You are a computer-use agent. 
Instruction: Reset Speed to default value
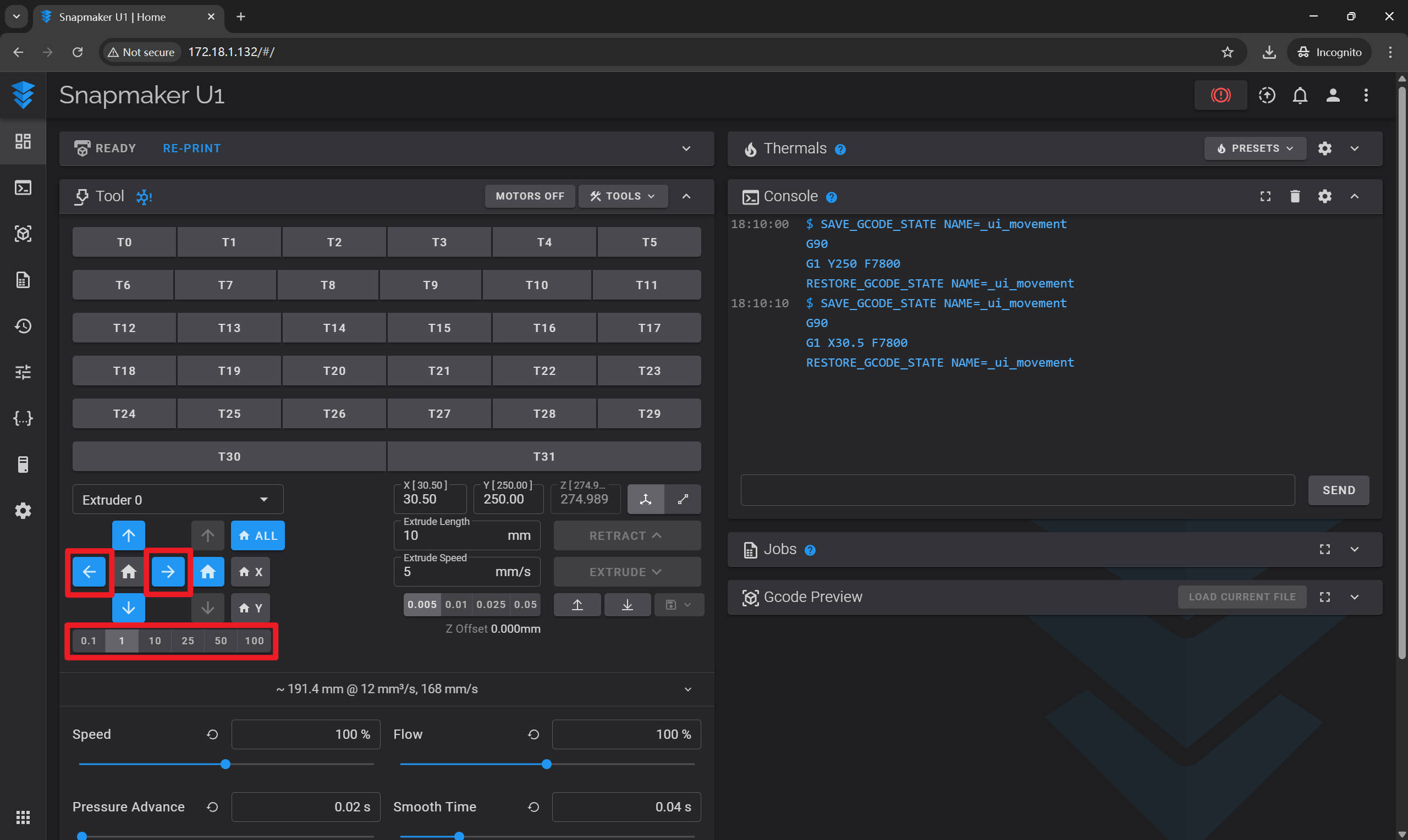(212, 734)
